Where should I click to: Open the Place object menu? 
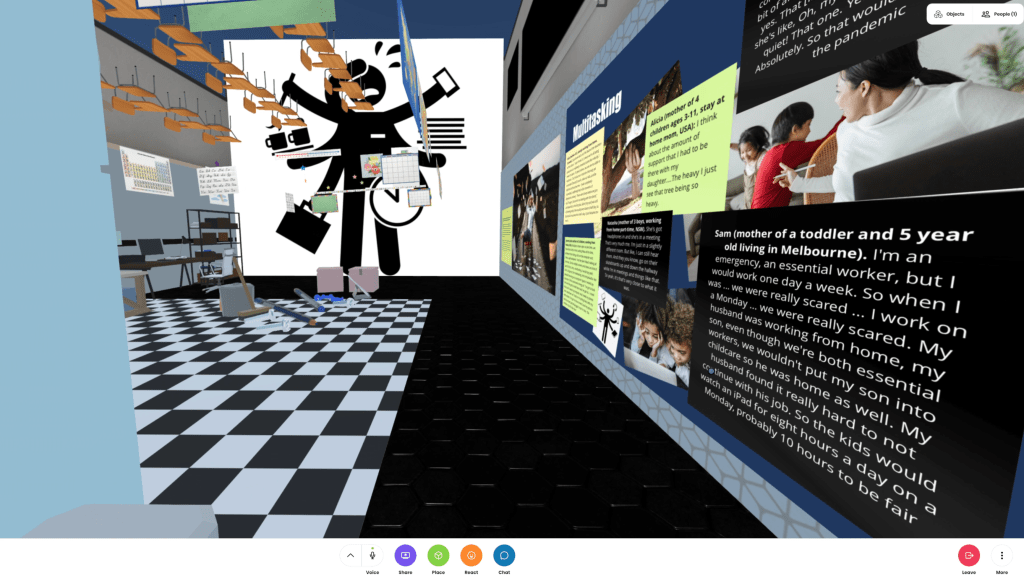[x=438, y=555]
